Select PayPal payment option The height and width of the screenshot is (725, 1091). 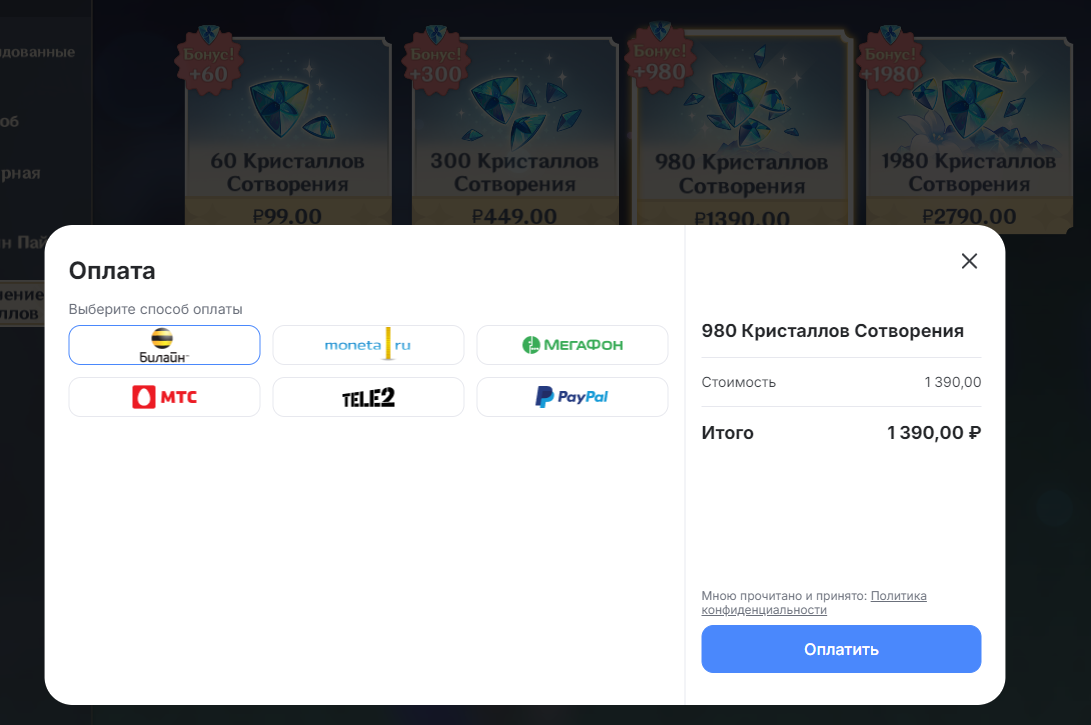[572, 397]
